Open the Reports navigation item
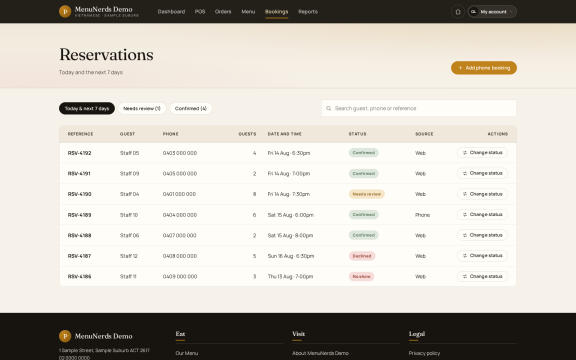576x360 pixels. pyautogui.click(x=308, y=12)
